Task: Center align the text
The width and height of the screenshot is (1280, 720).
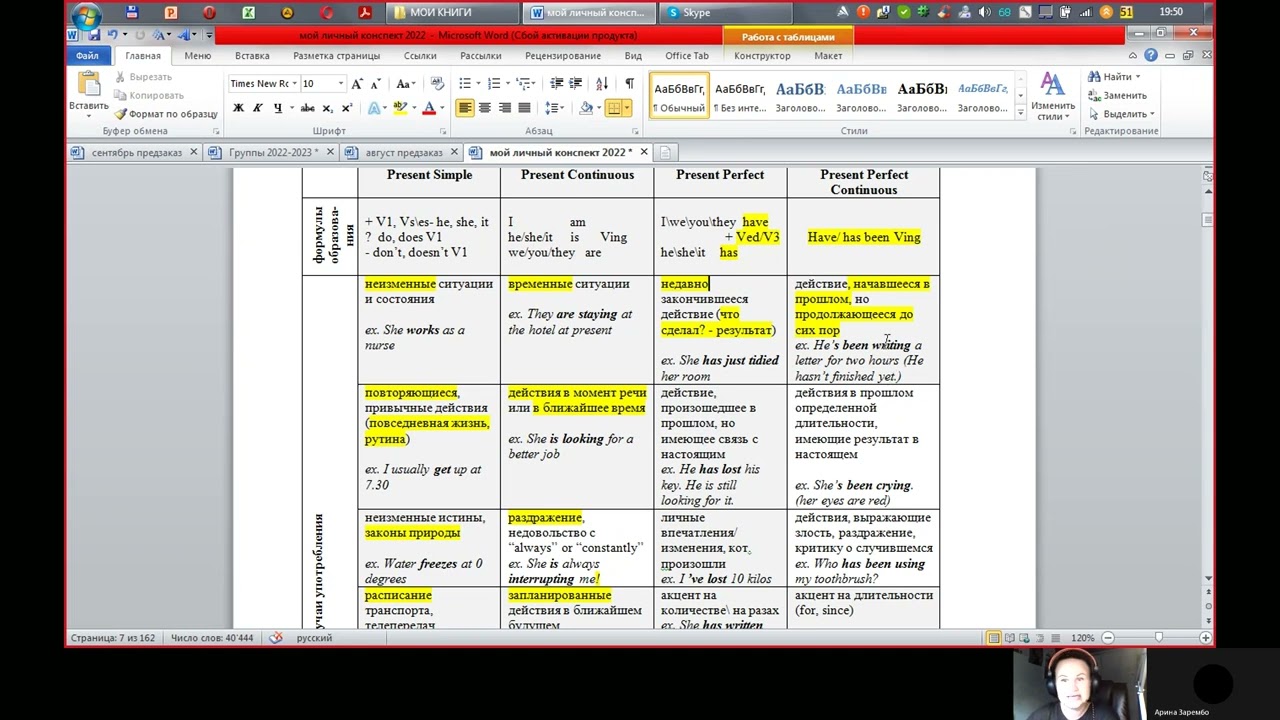Action: pyautogui.click(x=485, y=108)
